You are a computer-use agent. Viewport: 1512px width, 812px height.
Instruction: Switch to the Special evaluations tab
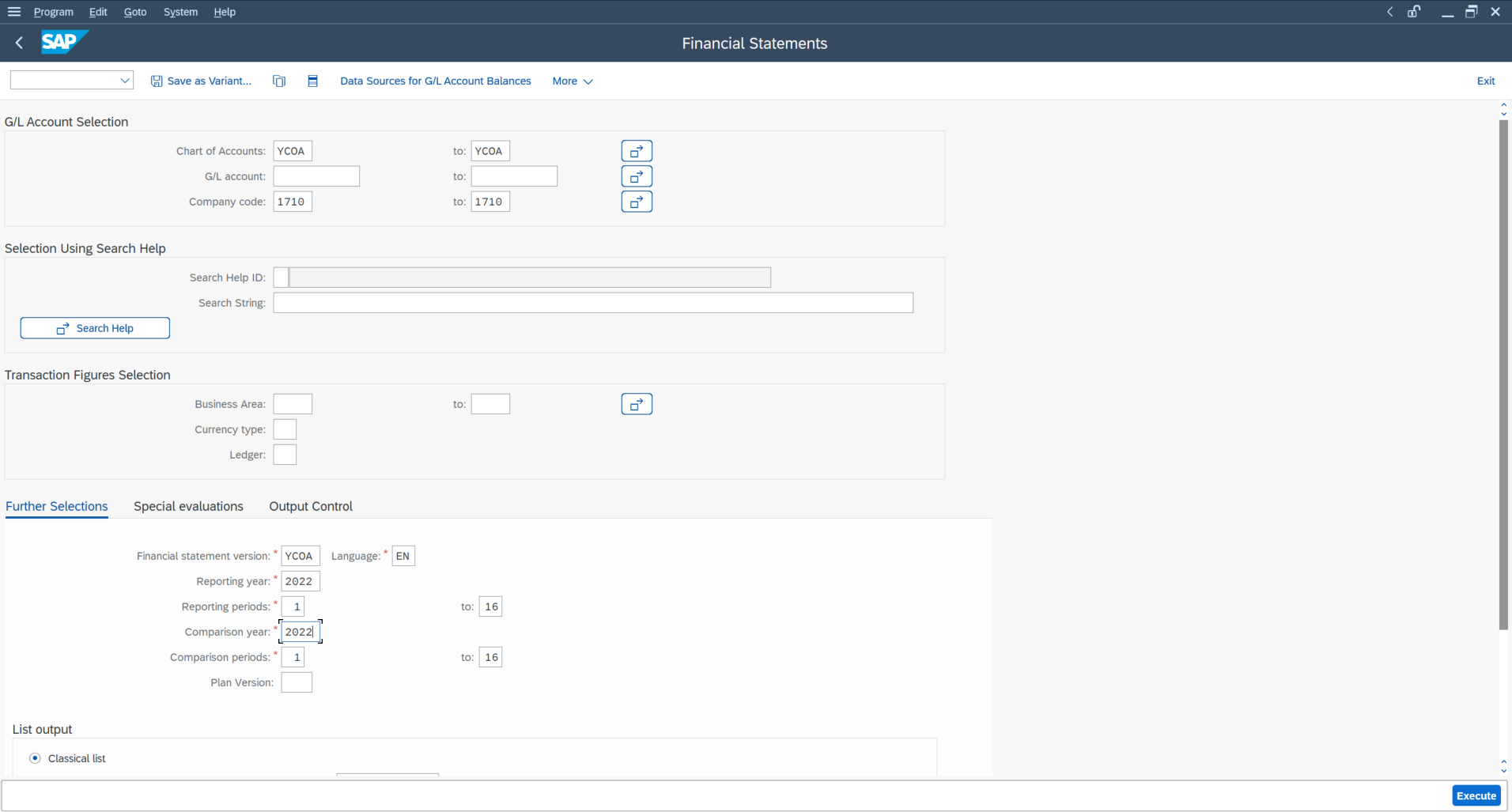click(187, 506)
